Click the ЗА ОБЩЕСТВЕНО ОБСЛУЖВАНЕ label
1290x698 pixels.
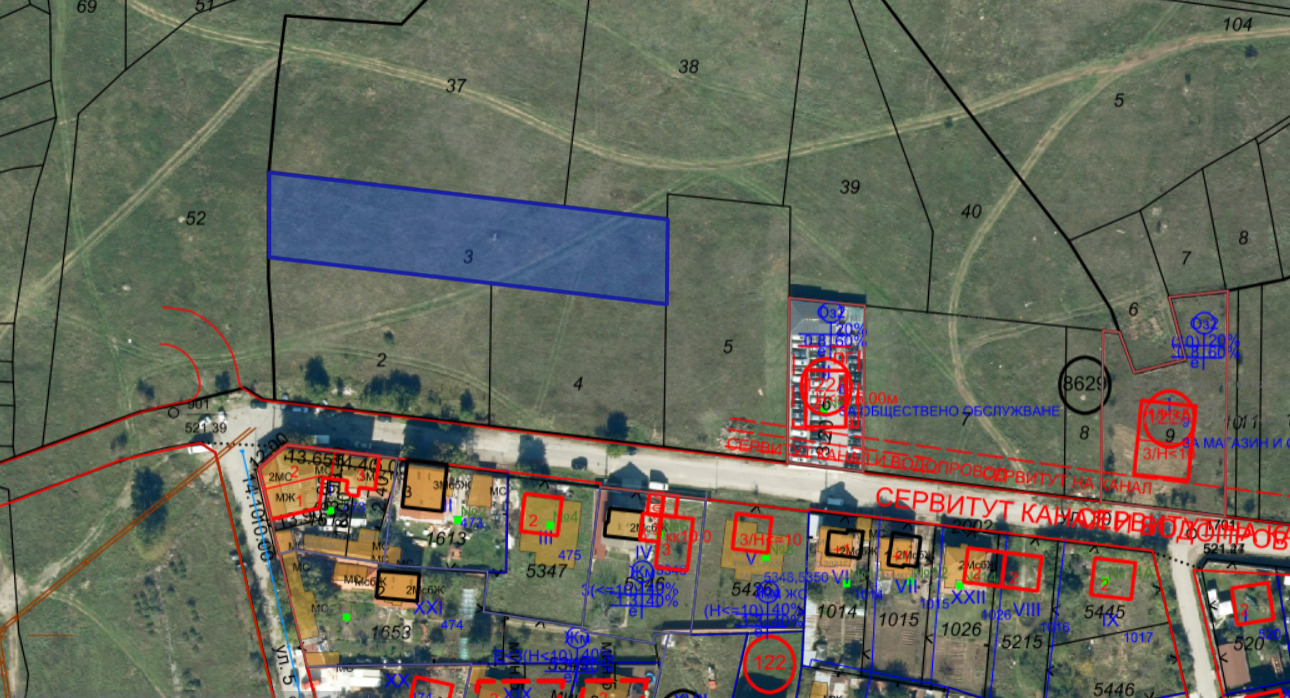coord(953,411)
